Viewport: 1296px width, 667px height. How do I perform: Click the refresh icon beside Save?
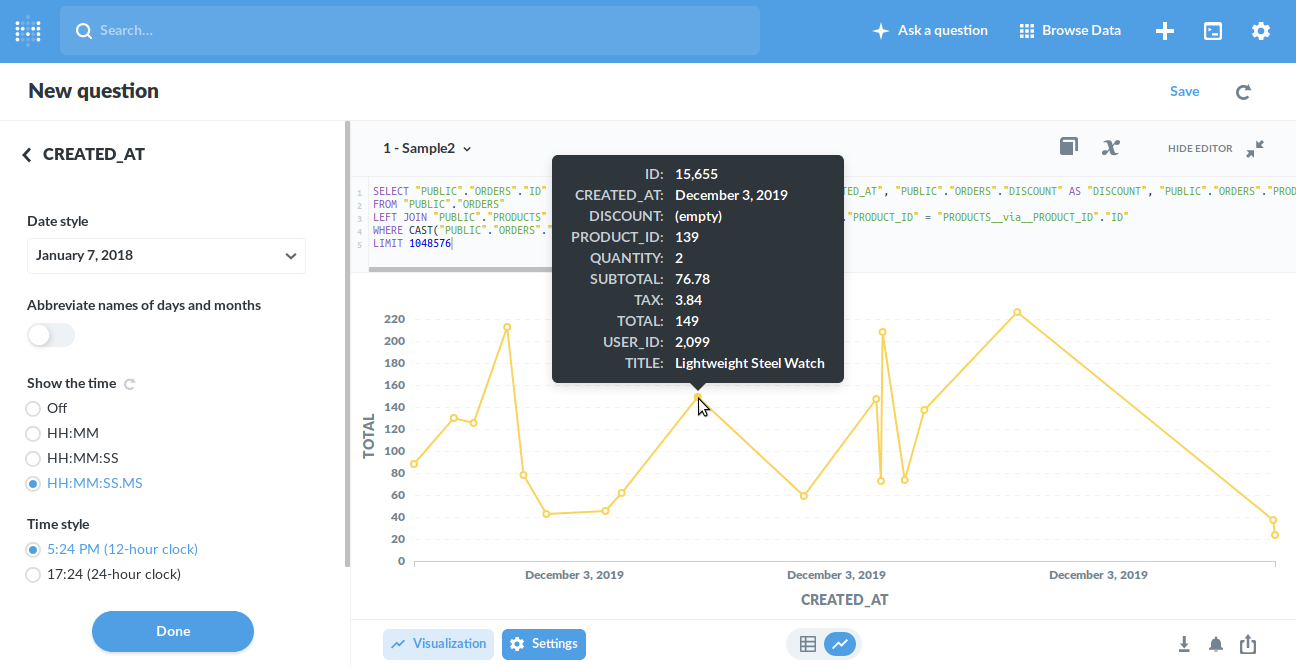[1243, 91]
